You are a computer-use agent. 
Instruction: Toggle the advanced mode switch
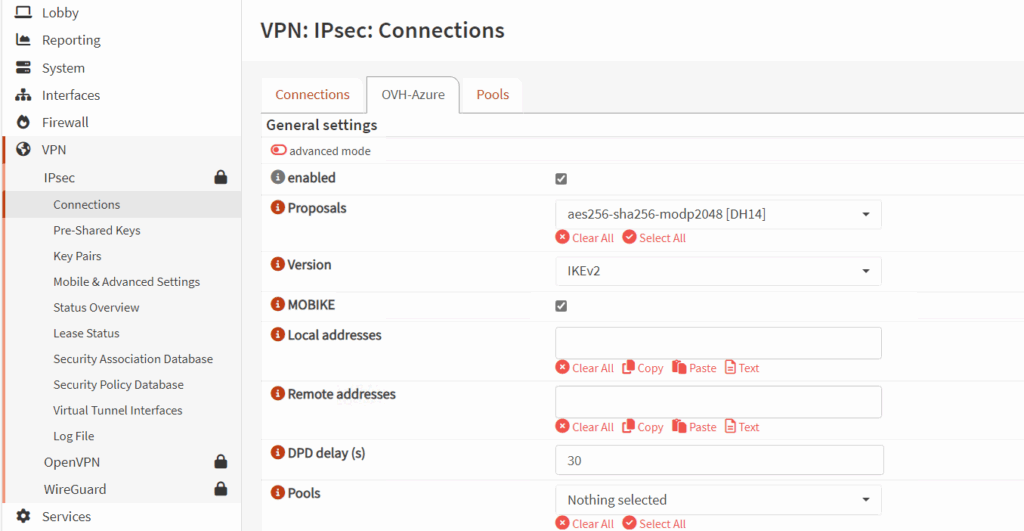coord(279,151)
